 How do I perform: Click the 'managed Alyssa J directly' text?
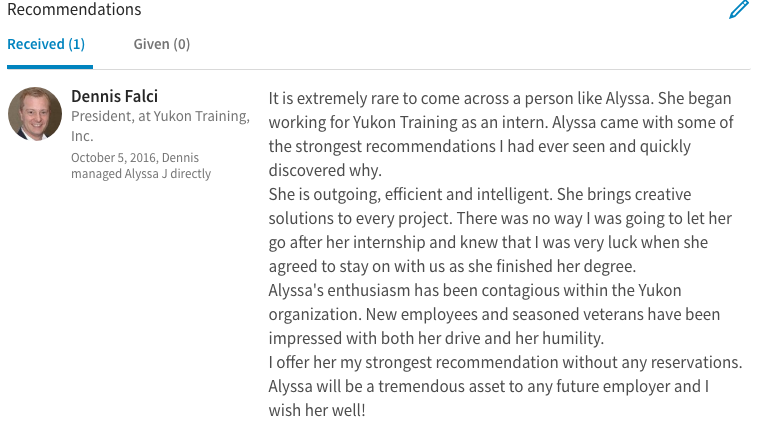pos(141,173)
